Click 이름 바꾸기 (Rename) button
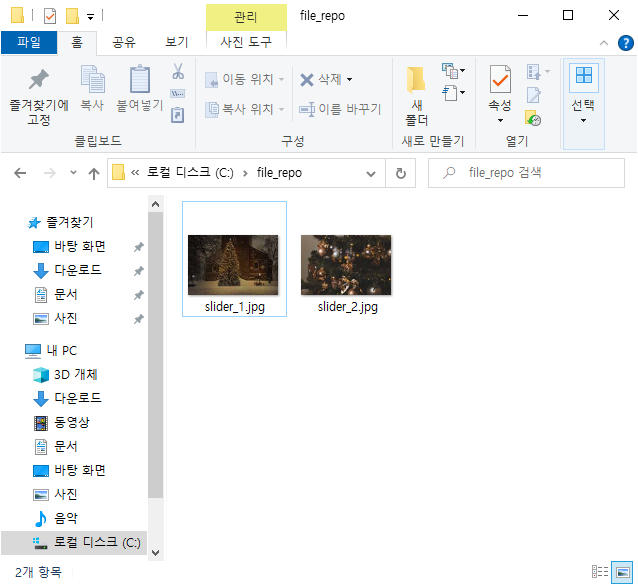This screenshot has height=585, width=638. click(340, 109)
